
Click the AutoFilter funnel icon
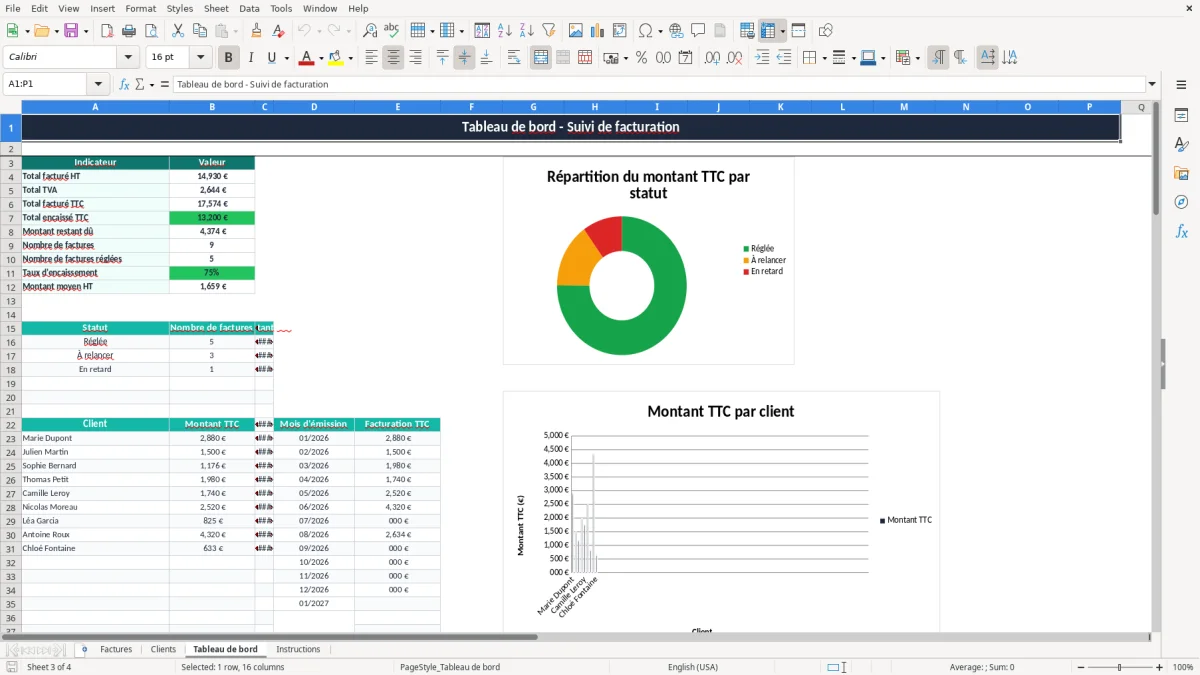click(549, 31)
